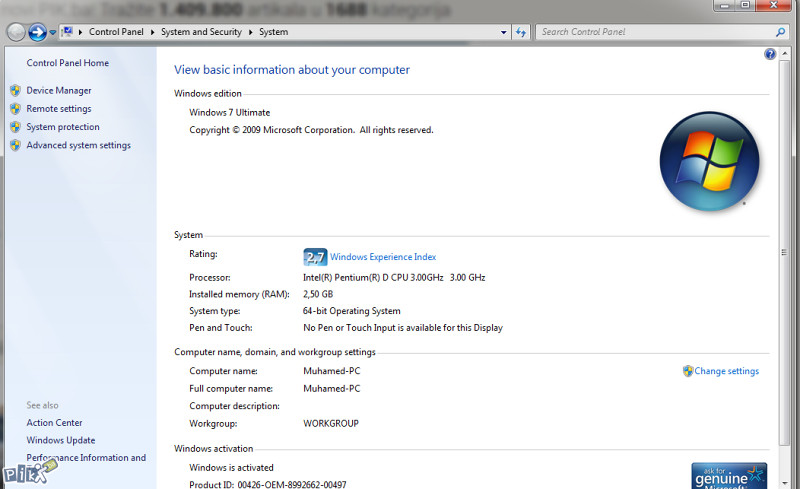Click the shield icon beside Change settings
The height and width of the screenshot is (489, 800).
pyautogui.click(x=688, y=371)
